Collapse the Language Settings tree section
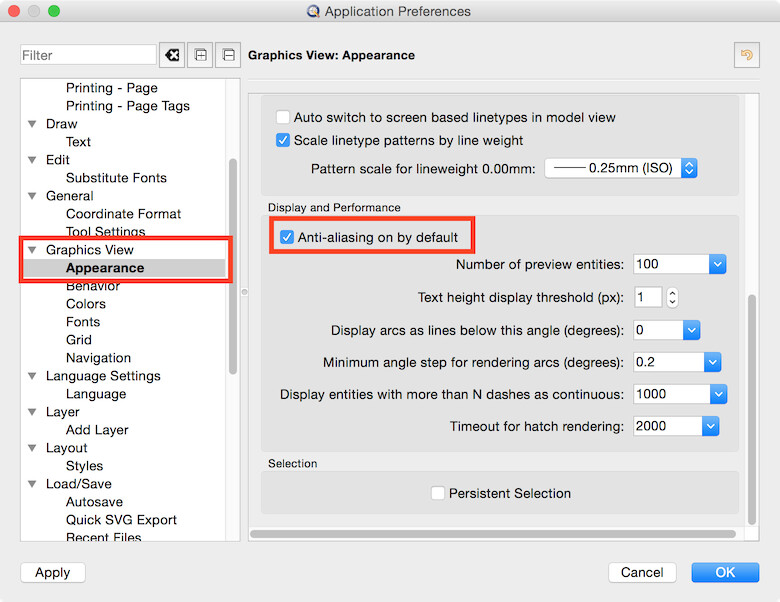780x602 pixels. point(32,376)
